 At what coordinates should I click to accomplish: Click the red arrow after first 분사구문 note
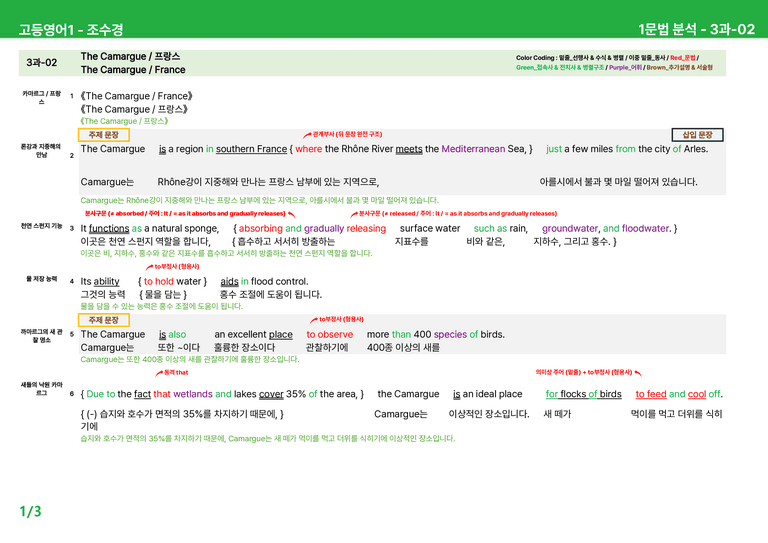click(x=291, y=214)
